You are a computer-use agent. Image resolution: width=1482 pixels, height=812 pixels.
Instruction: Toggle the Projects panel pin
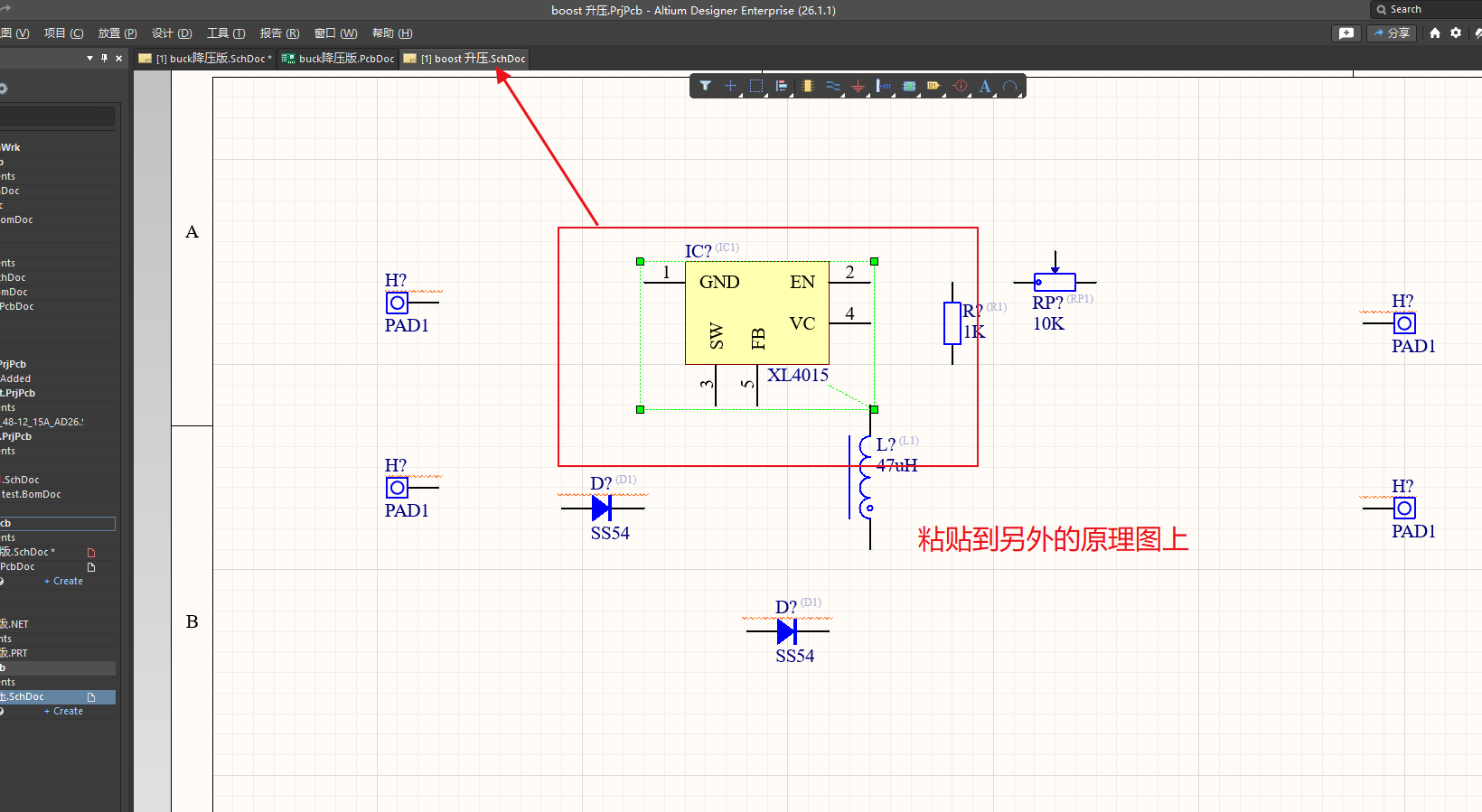coord(104,58)
